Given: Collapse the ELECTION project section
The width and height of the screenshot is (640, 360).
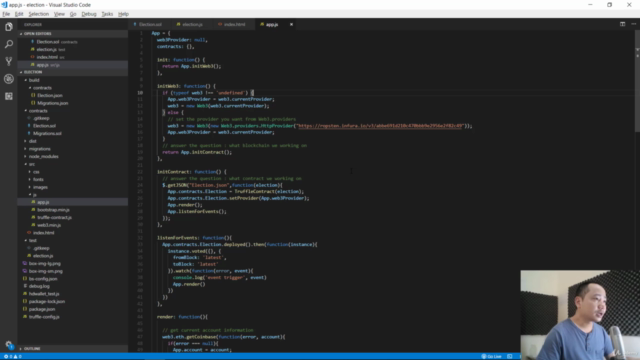Looking at the screenshot, I should point(73,72).
